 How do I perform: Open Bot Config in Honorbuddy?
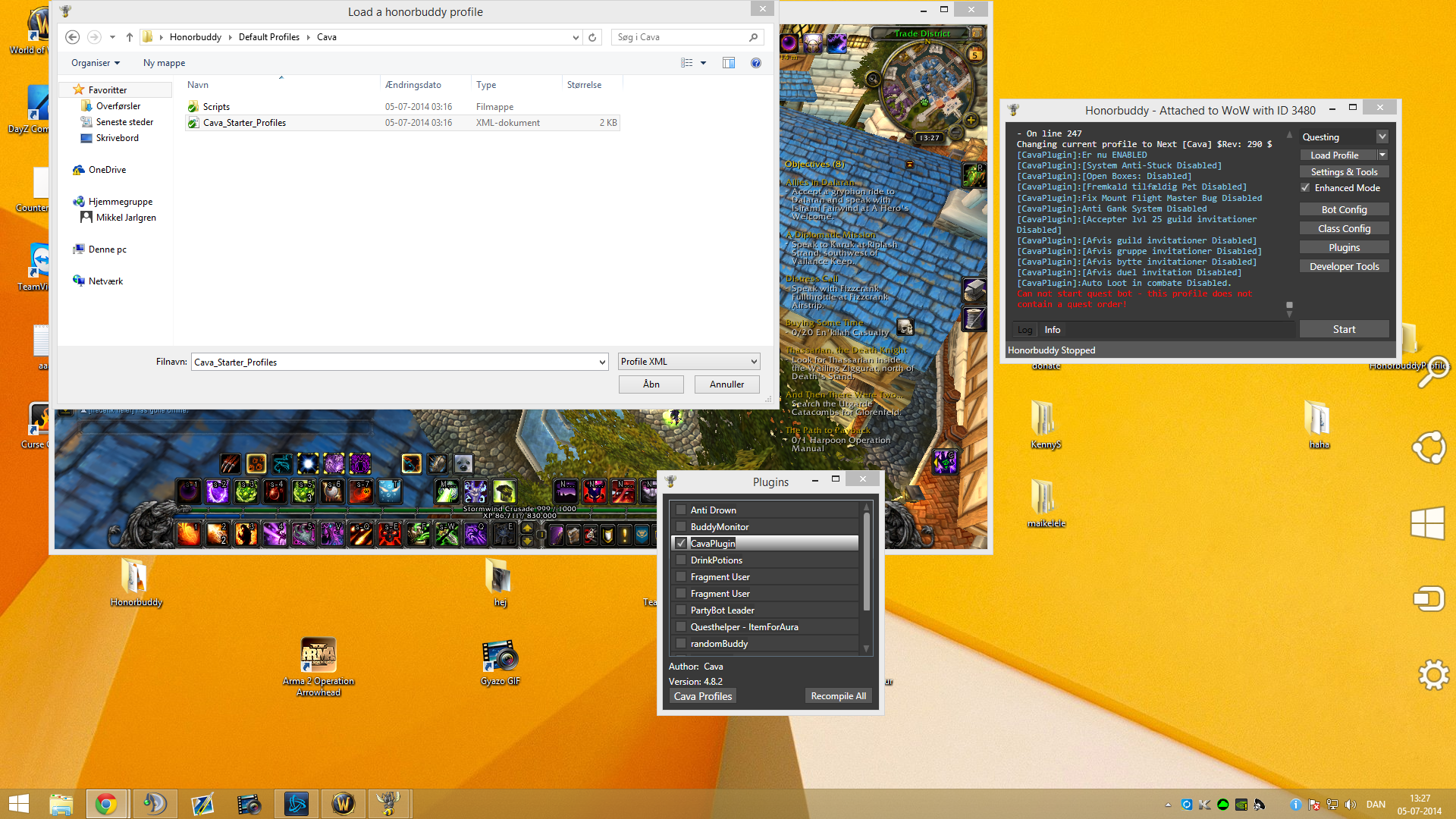click(1344, 209)
